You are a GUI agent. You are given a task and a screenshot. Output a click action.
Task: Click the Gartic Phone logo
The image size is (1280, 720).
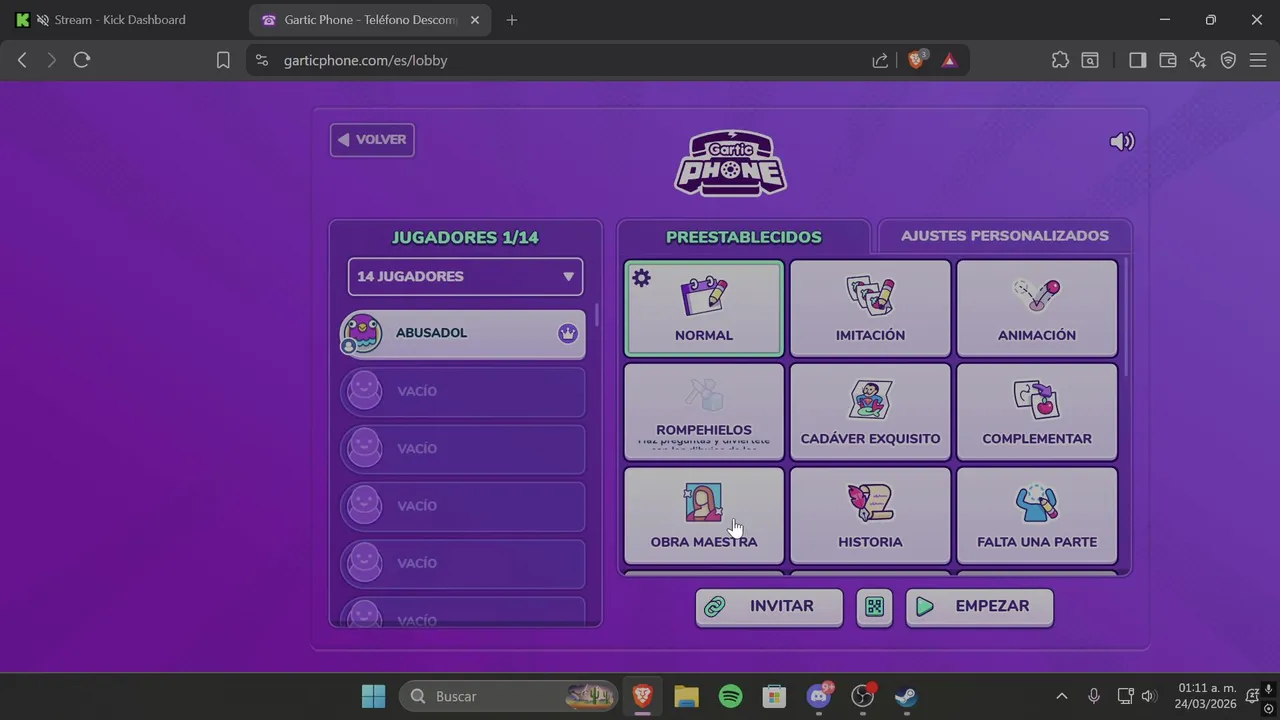(x=731, y=163)
